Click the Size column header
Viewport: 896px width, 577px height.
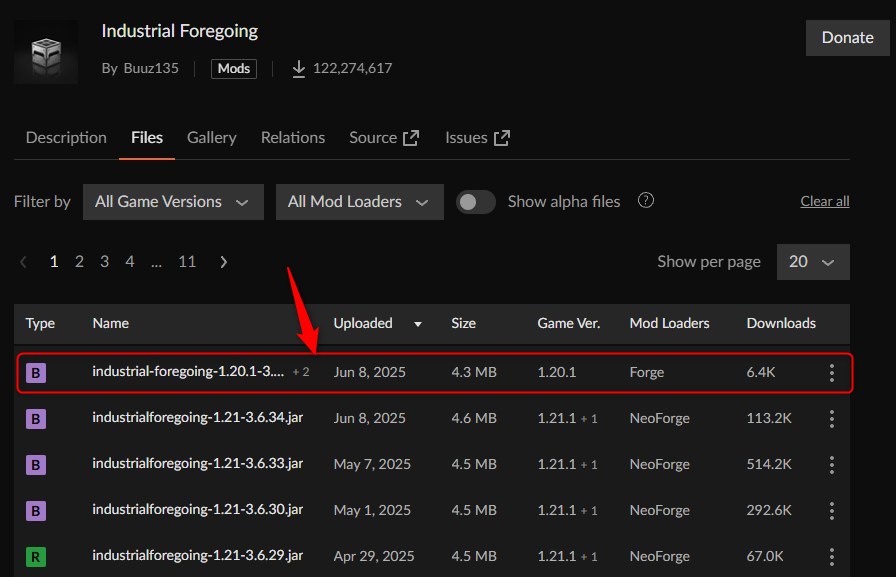click(463, 324)
